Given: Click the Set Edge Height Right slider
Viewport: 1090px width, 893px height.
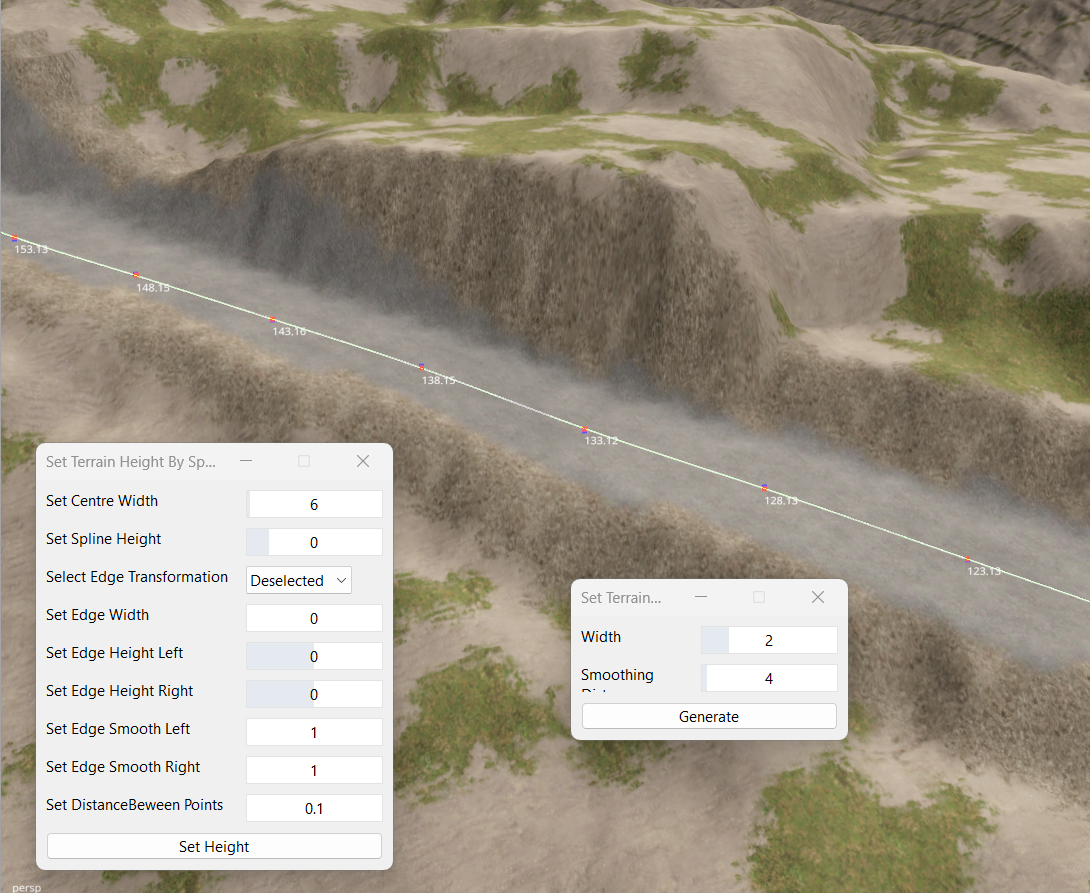Looking at the screenshot, I should (314, 694).
